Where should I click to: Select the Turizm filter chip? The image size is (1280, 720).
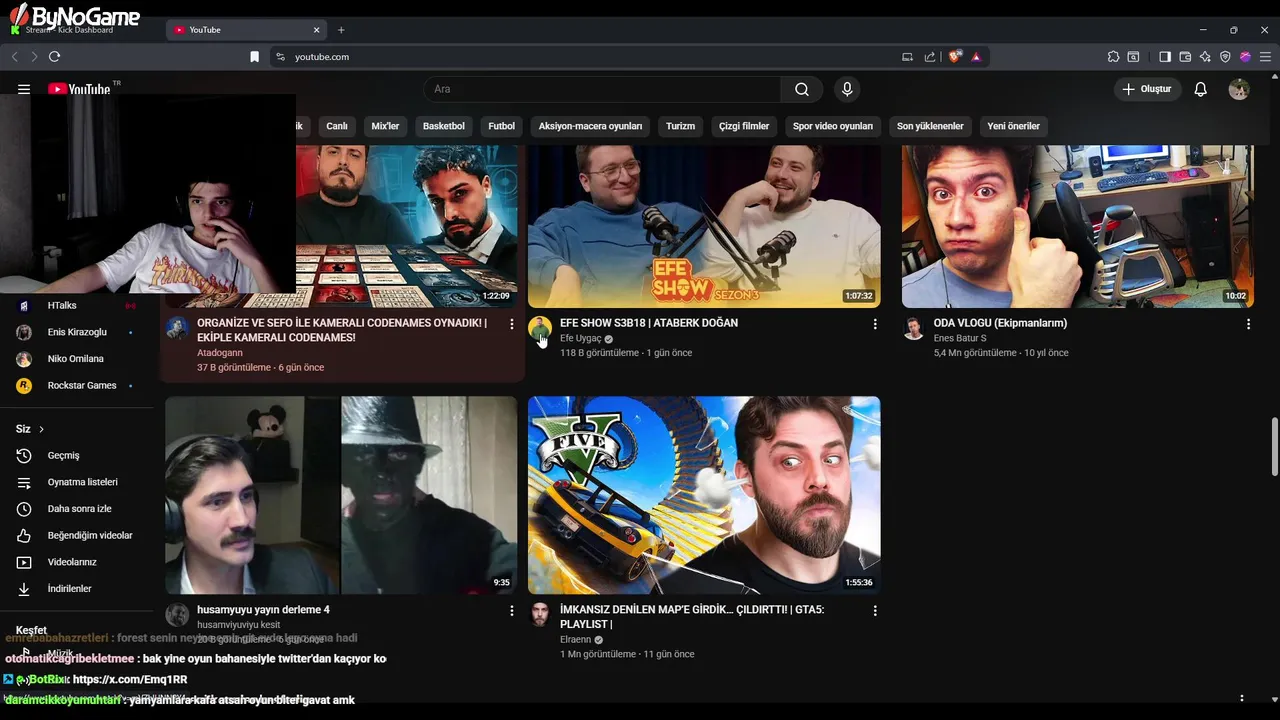(680, 126)
